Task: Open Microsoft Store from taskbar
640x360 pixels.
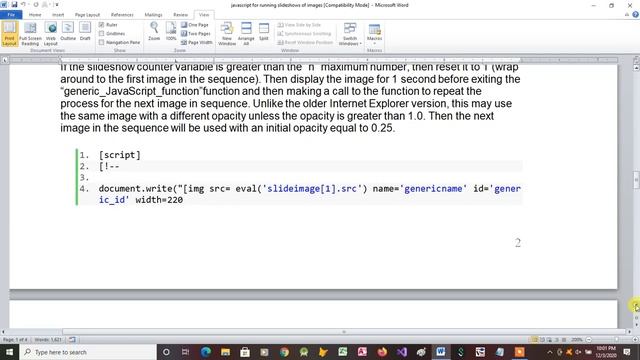Action: pos(245,352)
